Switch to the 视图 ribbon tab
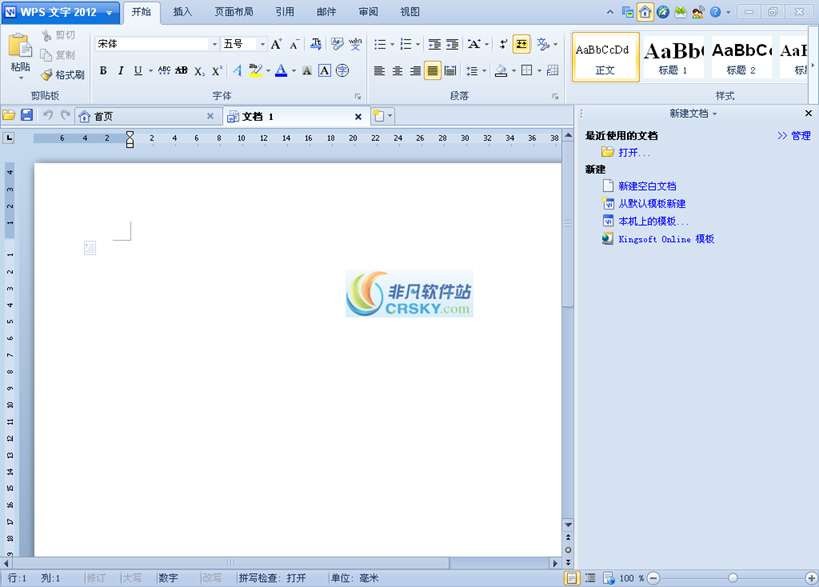Viewport: 819px width, 587px height. (x=410, y=11)
